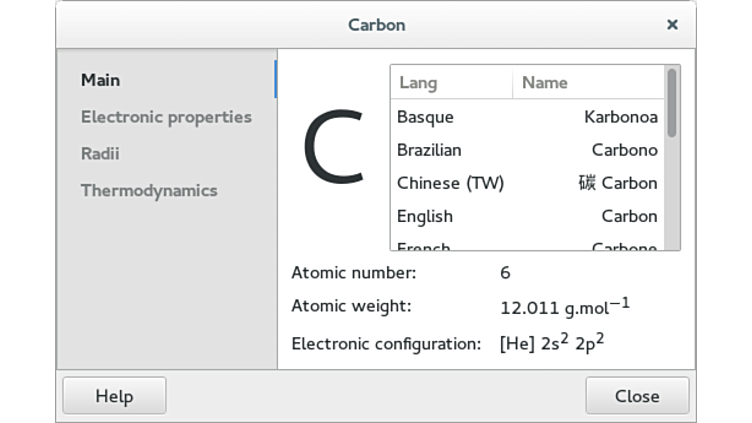Image resolution: width=752 pixels, height=423 pixels.
Task: Select the partially visible French row
Action: pos(527,244)
